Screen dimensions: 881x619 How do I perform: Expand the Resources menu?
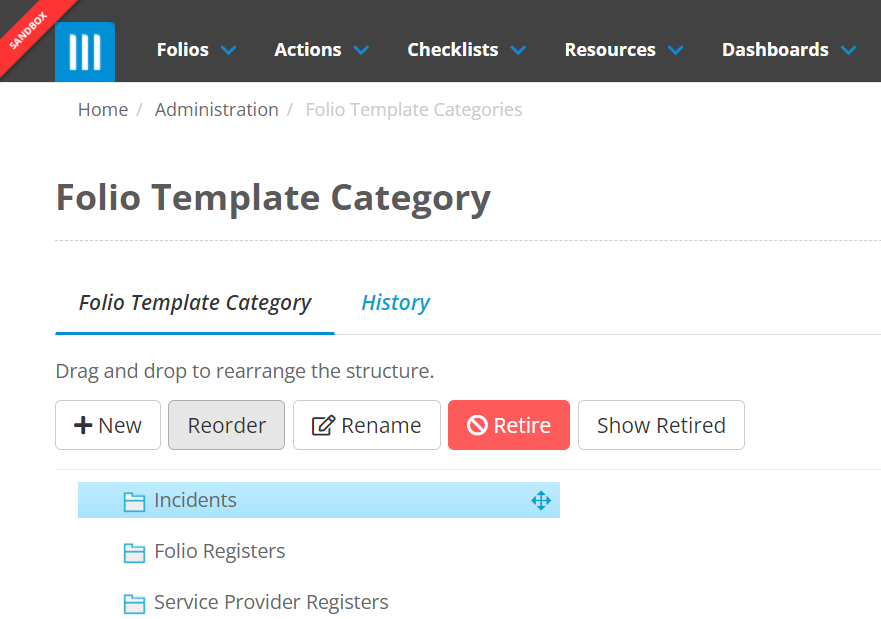pos(623,50)
